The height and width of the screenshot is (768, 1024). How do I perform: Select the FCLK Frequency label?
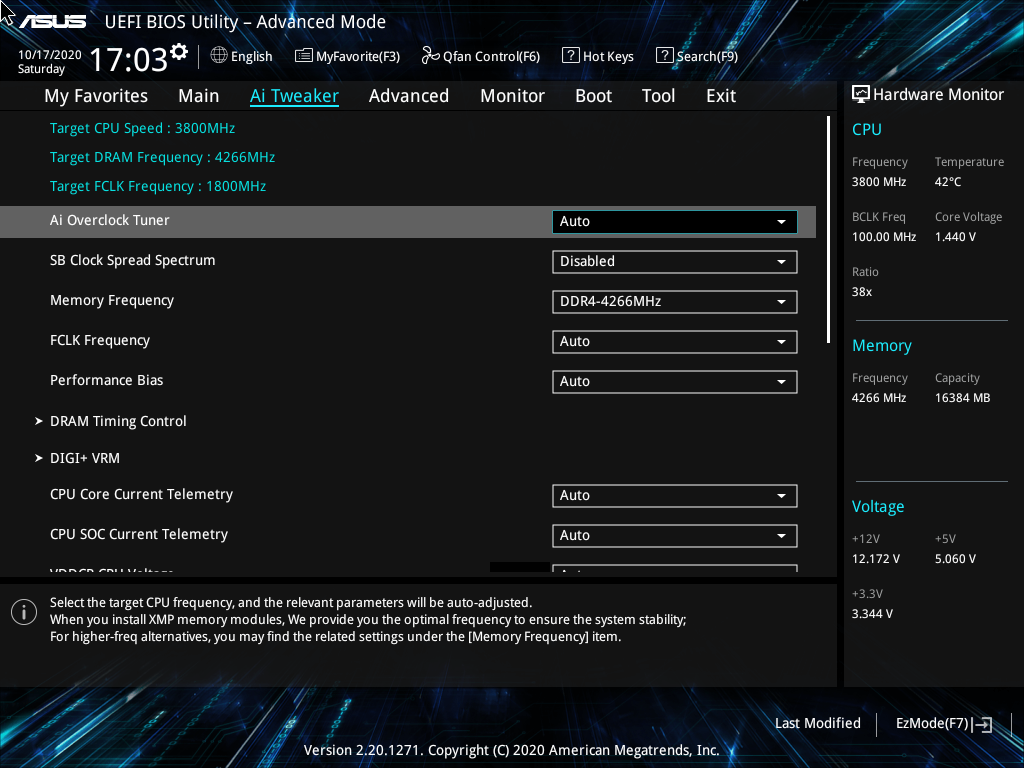pyautogui.click(x=100, y=340)
